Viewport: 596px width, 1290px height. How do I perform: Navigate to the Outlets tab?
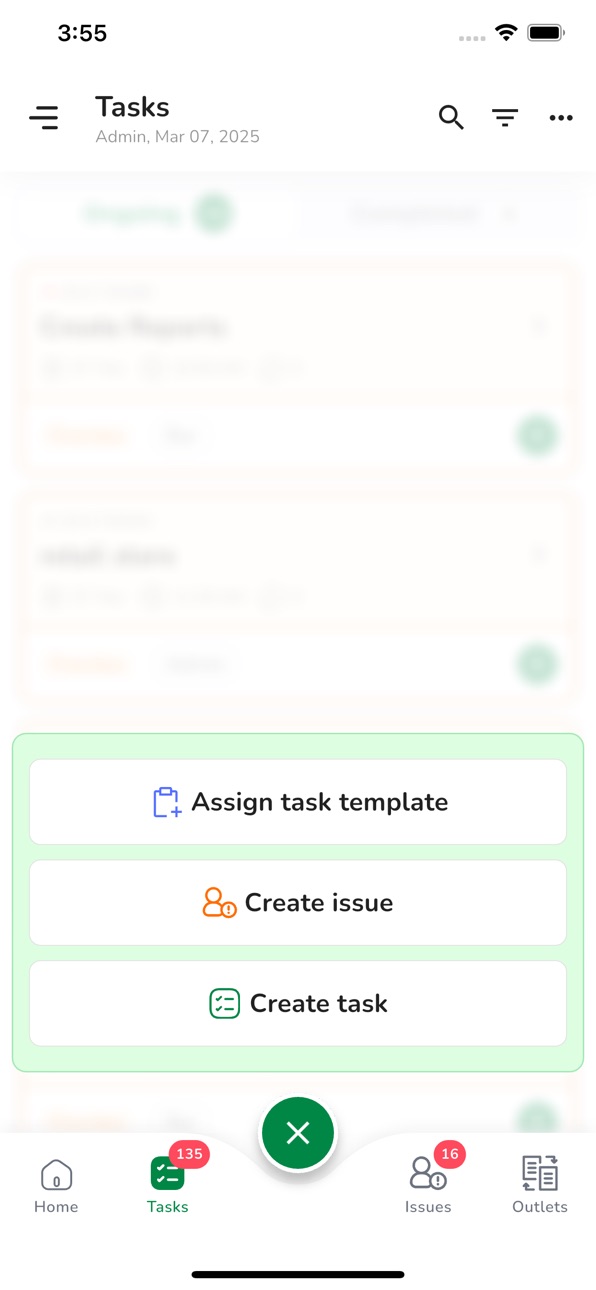[540, 1187]
